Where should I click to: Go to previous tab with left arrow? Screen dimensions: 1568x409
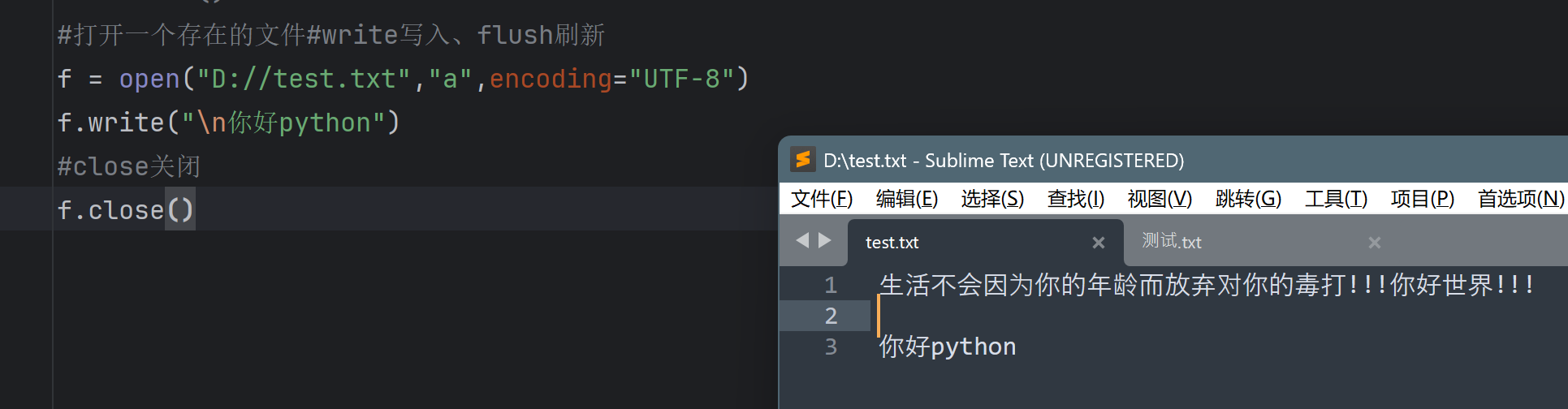coord(802,240)
